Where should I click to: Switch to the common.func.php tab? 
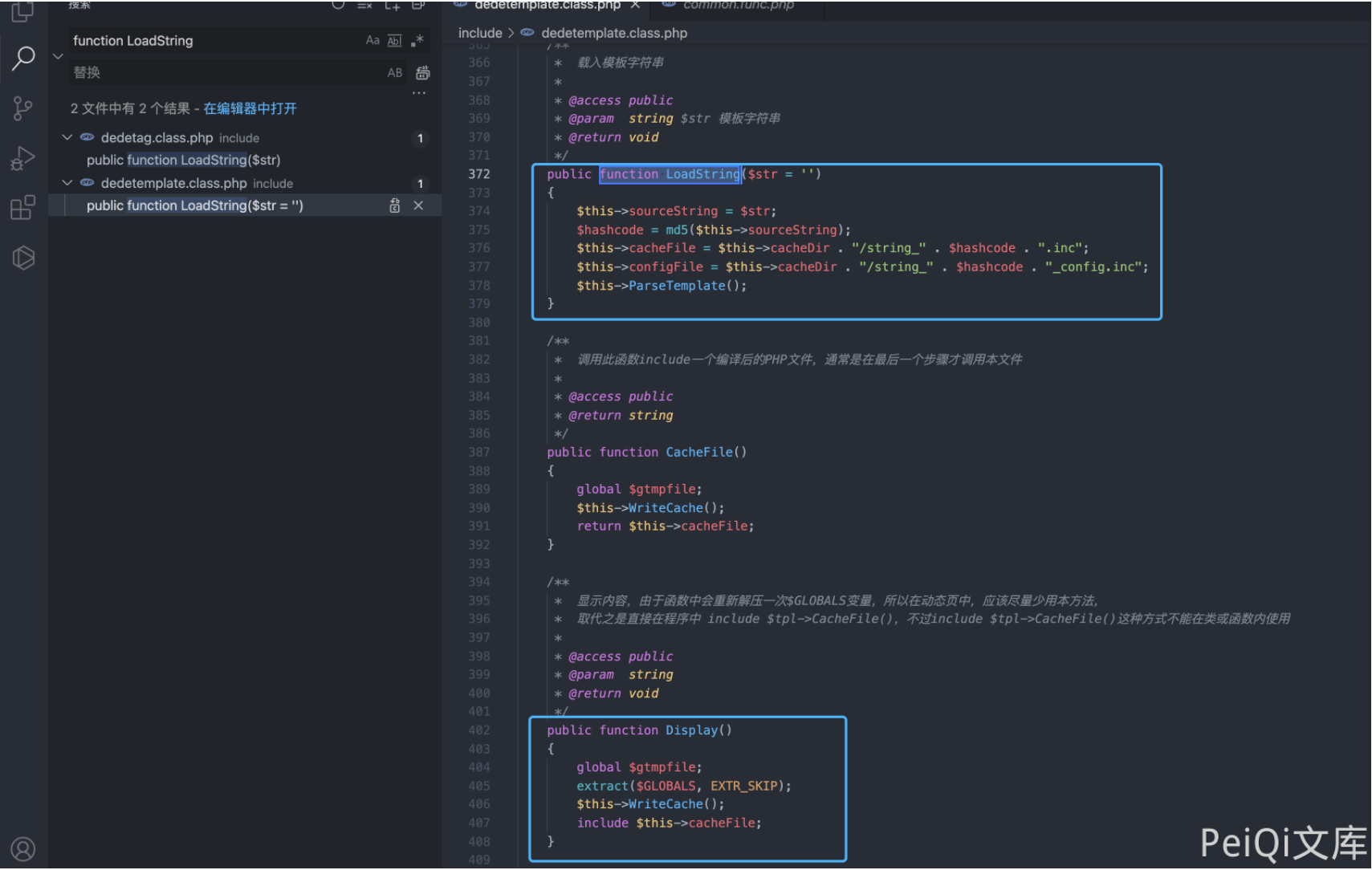[x=737, y=6]
